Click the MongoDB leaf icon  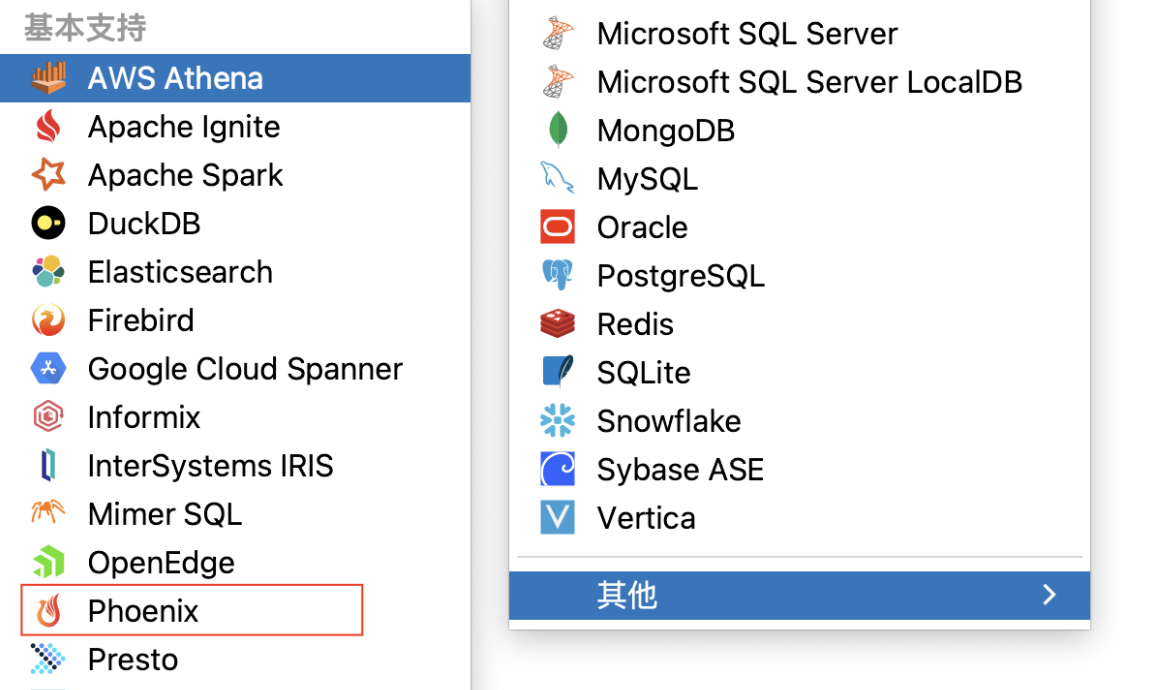pos(558,129)
